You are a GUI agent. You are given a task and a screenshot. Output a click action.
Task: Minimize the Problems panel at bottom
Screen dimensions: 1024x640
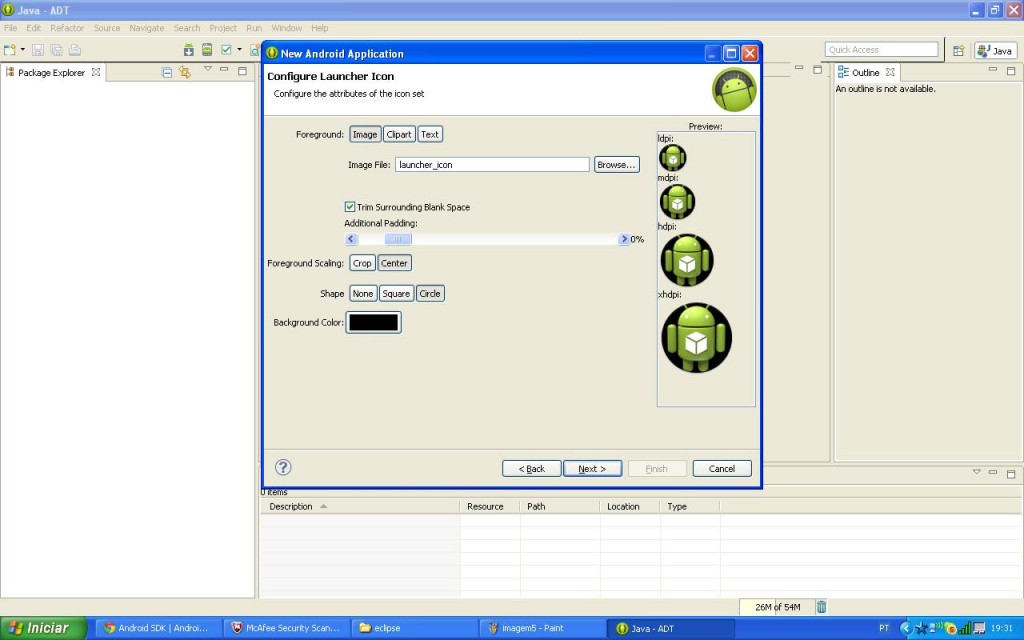point(993,471)
